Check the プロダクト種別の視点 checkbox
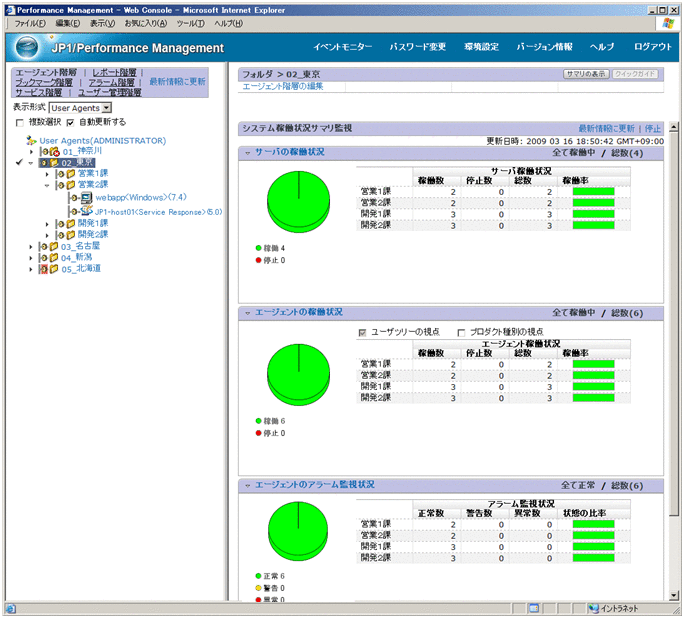This screenshot has width=685, height=620. (x=461, y=332)
